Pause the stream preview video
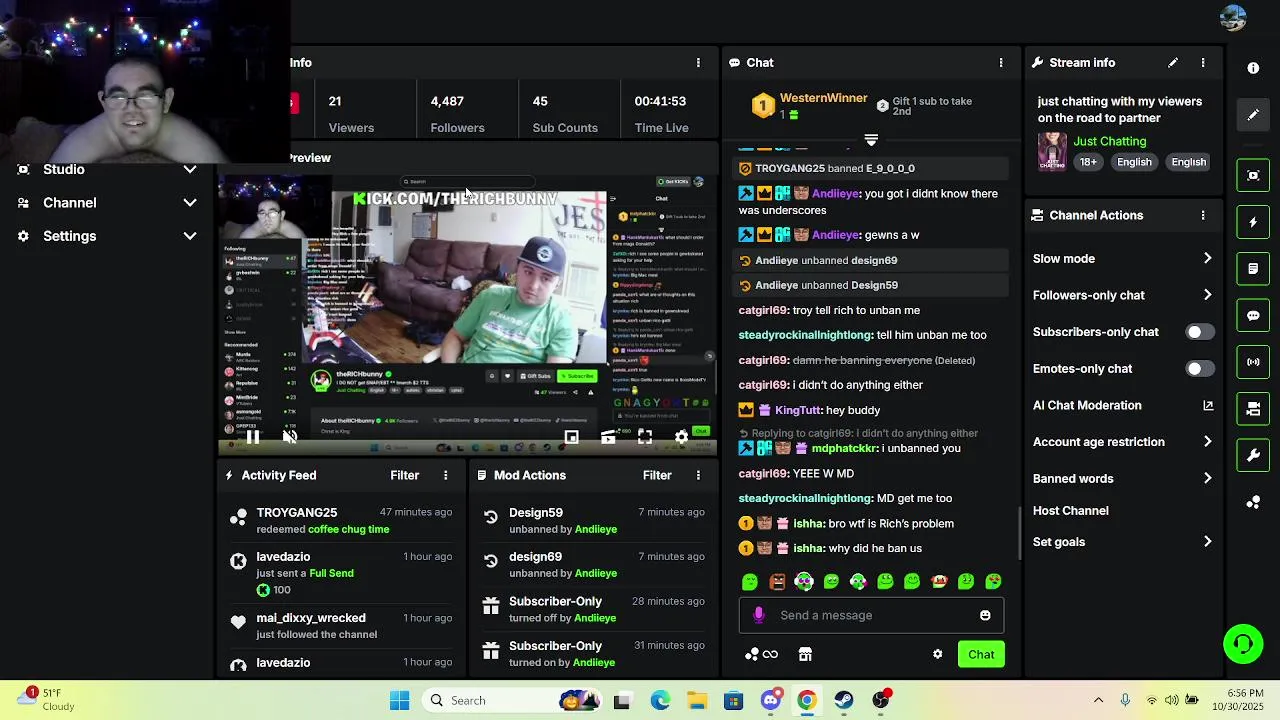 [x=253, y=437]
